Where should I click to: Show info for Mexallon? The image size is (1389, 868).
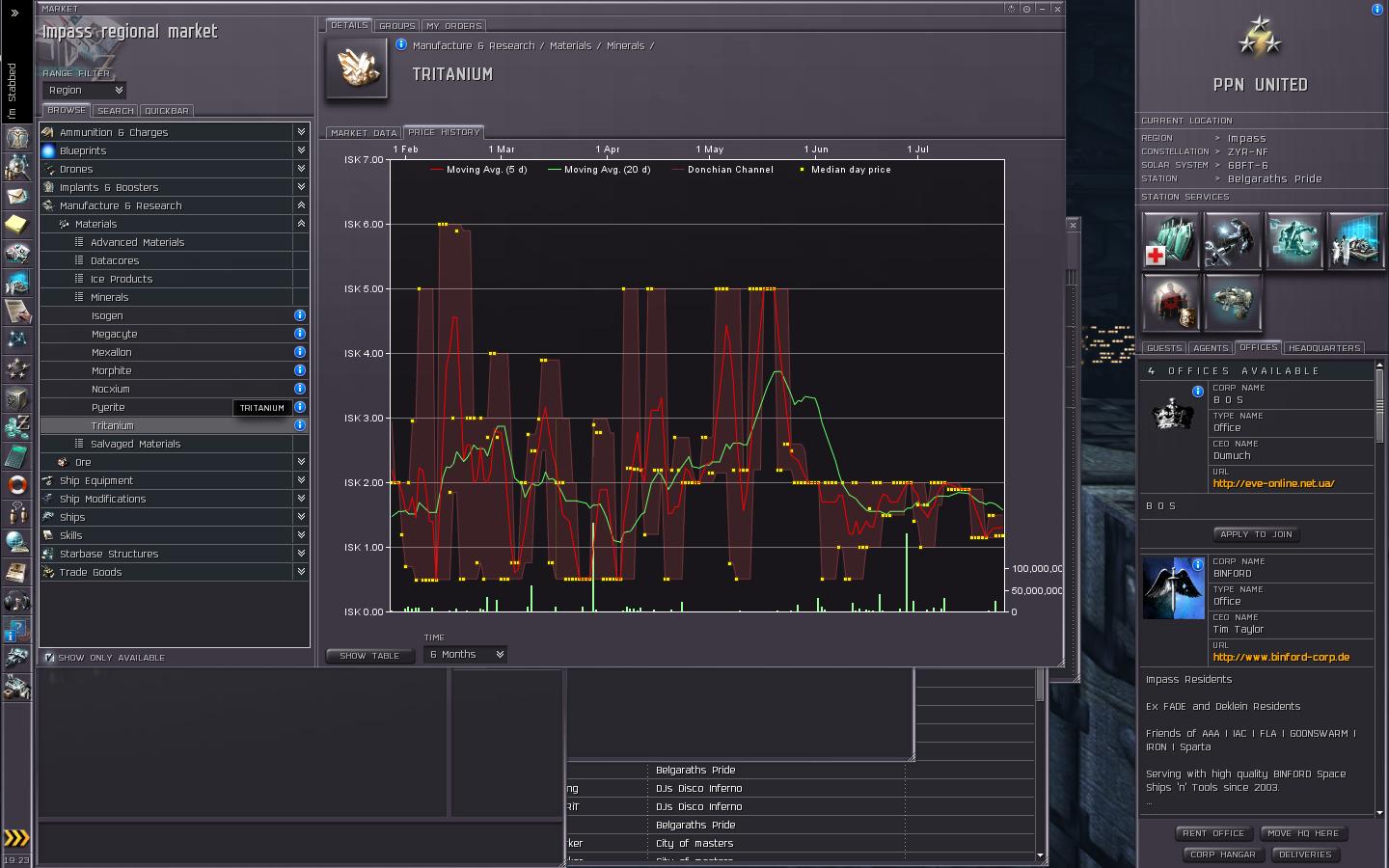pyautogui.click(x=300, y=352)
